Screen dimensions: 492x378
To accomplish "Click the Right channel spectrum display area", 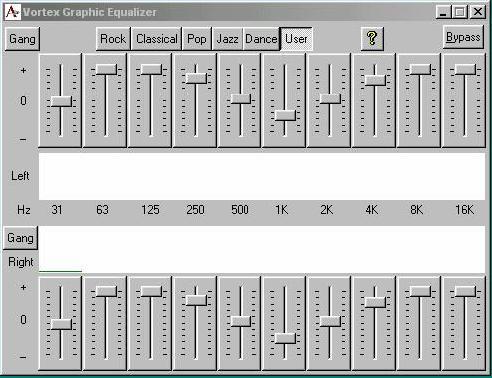I will [262, 249].
